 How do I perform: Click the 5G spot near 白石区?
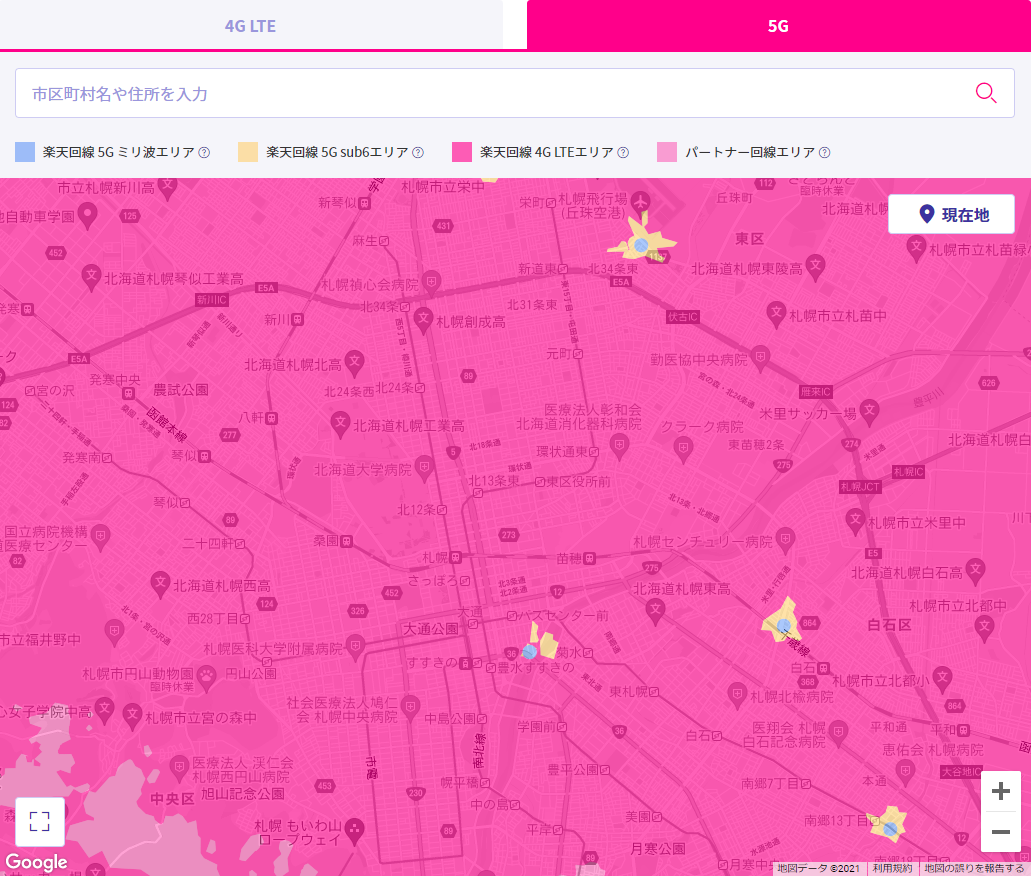(x=783, y=625)
